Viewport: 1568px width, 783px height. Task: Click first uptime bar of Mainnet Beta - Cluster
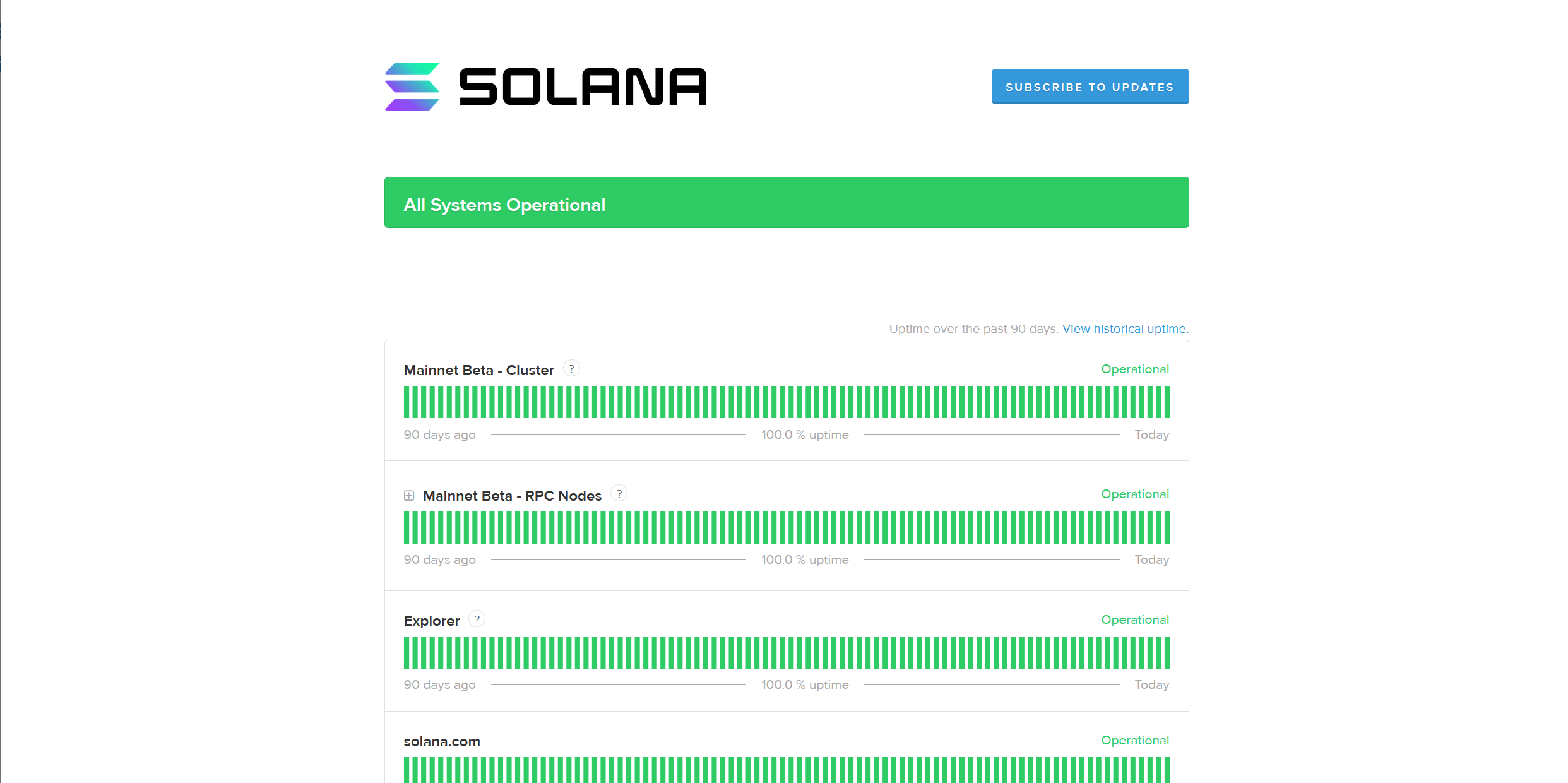tap(407, 402)
